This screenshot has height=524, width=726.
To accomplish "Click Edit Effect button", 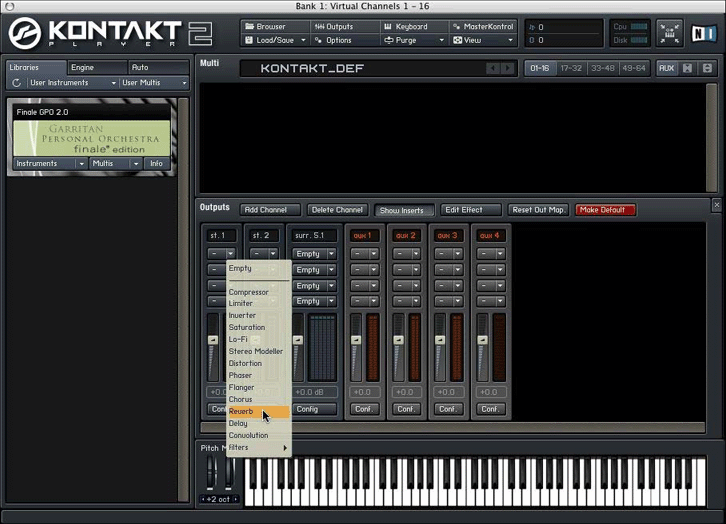I will 471,210.
